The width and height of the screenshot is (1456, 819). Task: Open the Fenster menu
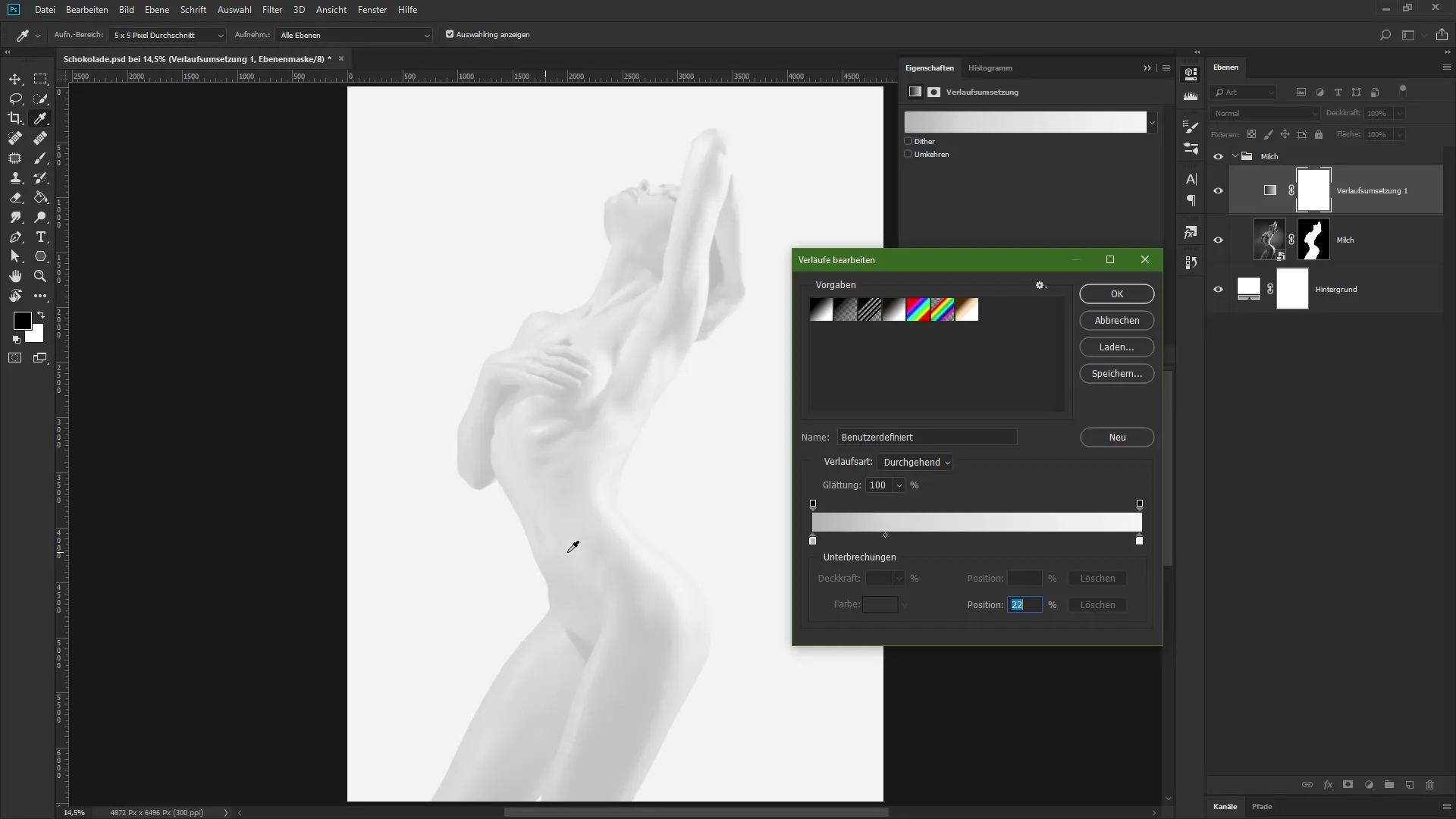tap(372, 10)
